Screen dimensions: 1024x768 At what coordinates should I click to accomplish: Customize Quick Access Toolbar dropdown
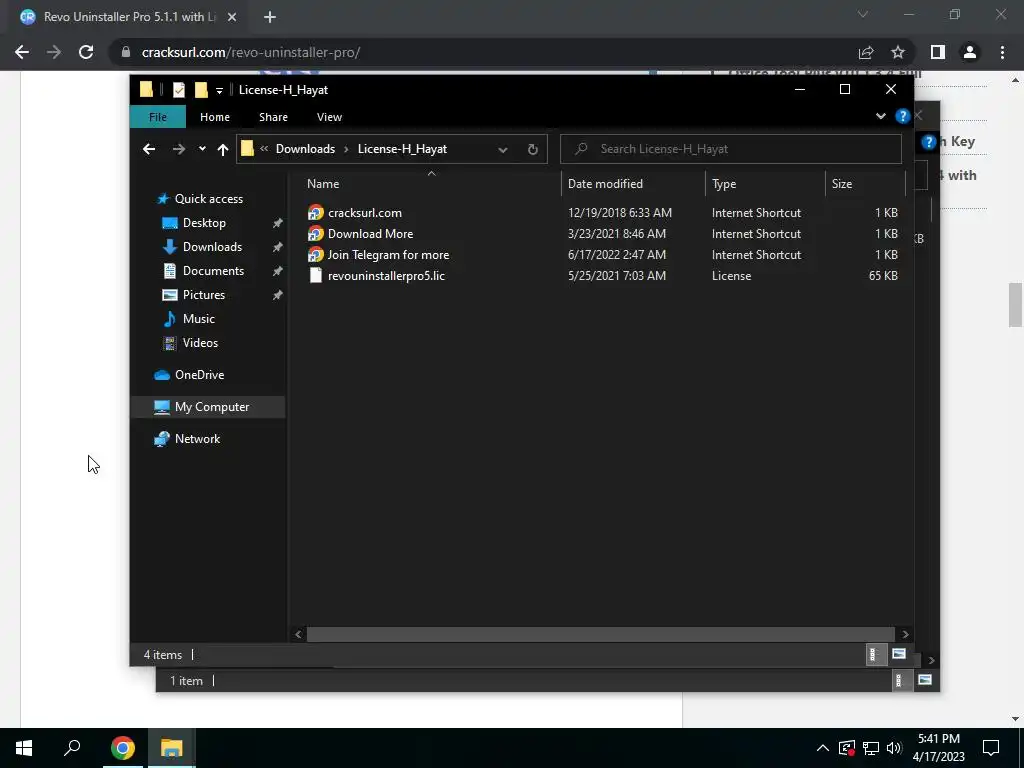pyautogui.click(x=219, y=90)
